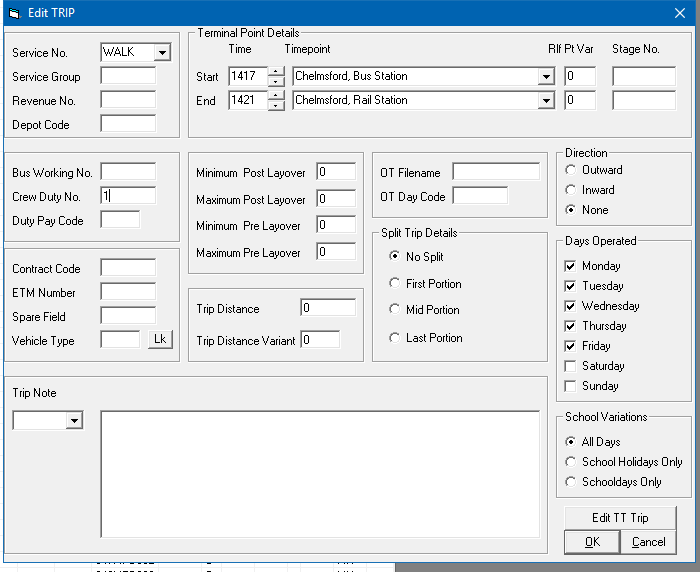Expand the End timepoint dropdown list
The image size is (700, 572).
point(546,100)
